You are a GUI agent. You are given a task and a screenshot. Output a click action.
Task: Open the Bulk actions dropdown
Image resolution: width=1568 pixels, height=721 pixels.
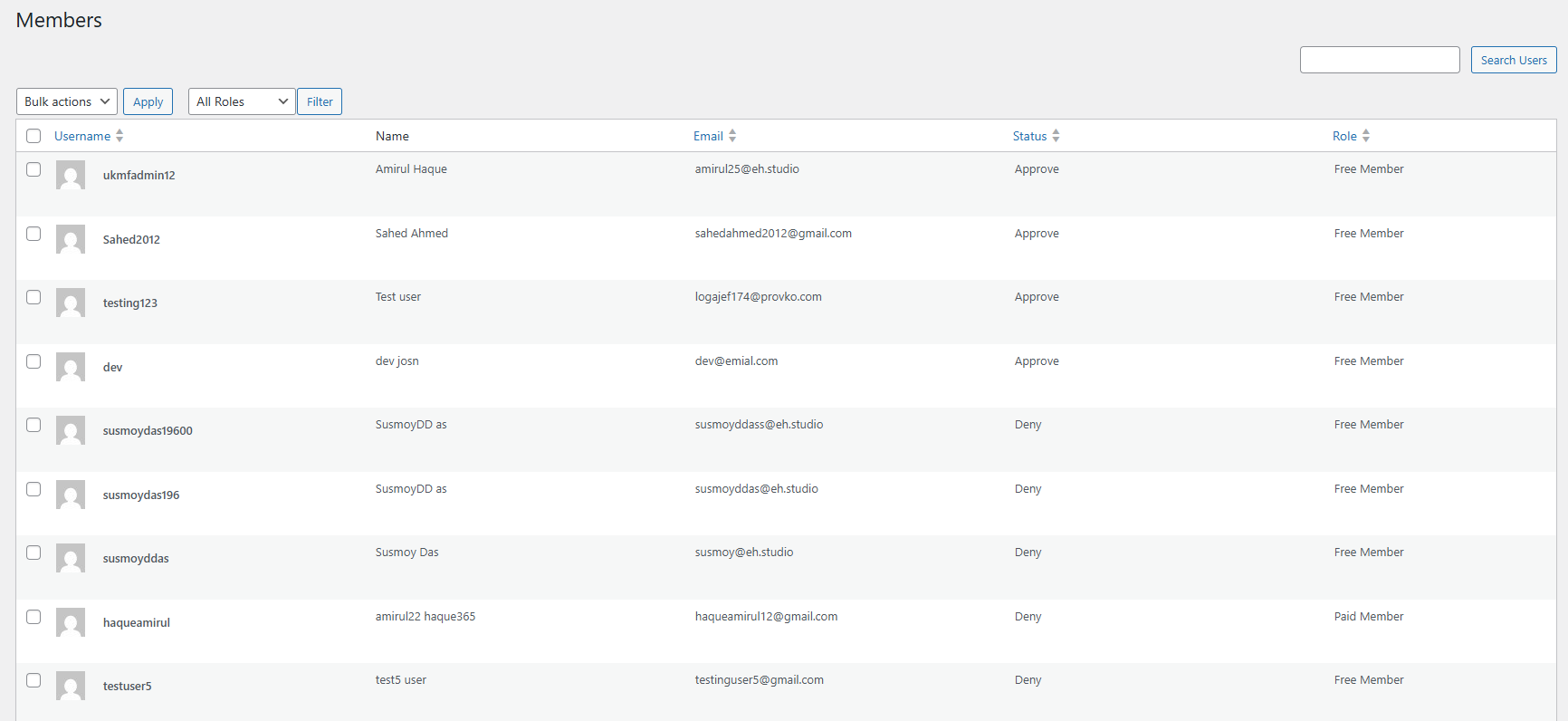(x=67, y=101)
